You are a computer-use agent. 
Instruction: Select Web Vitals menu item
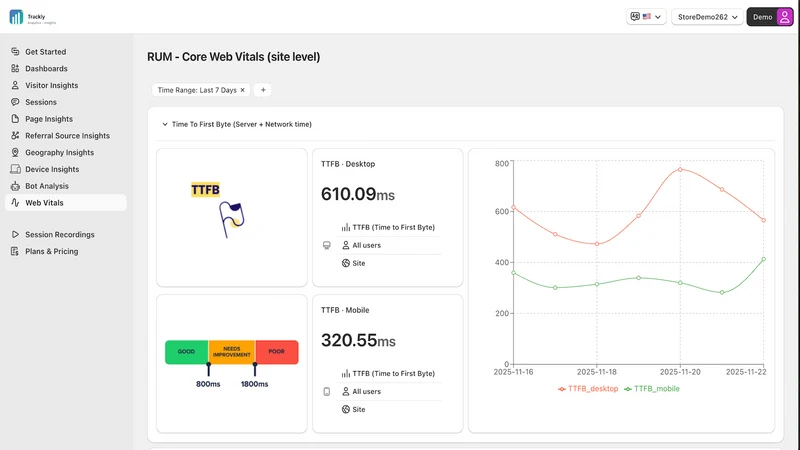66,203
